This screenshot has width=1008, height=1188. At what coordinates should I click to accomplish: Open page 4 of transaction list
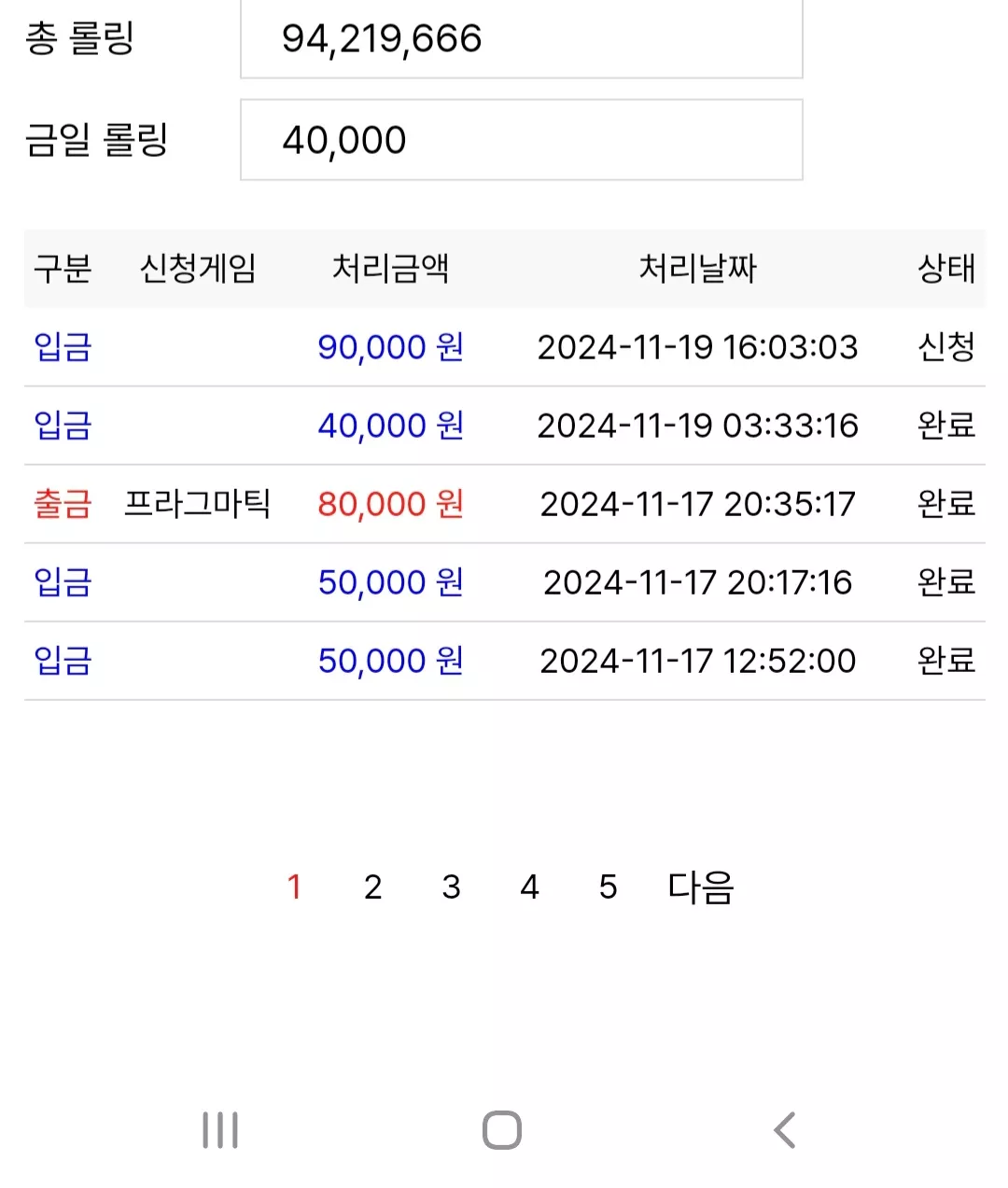[529, 887]
